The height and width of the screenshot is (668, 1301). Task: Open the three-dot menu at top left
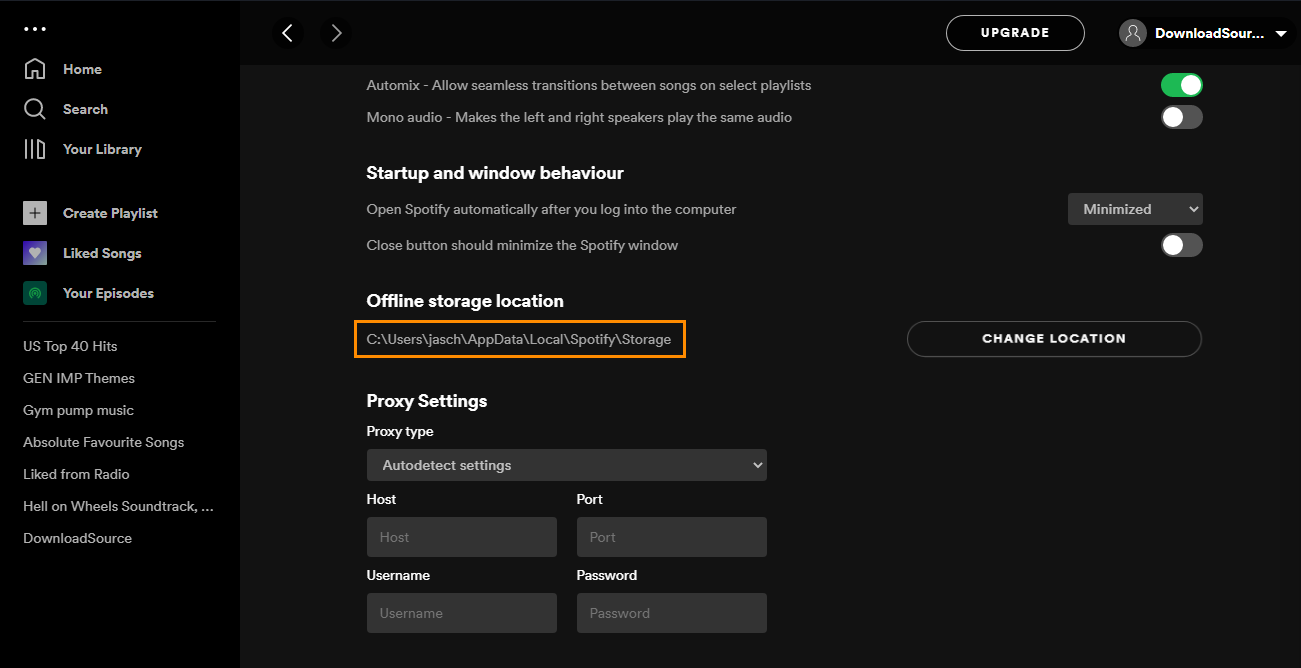(35, 28)
